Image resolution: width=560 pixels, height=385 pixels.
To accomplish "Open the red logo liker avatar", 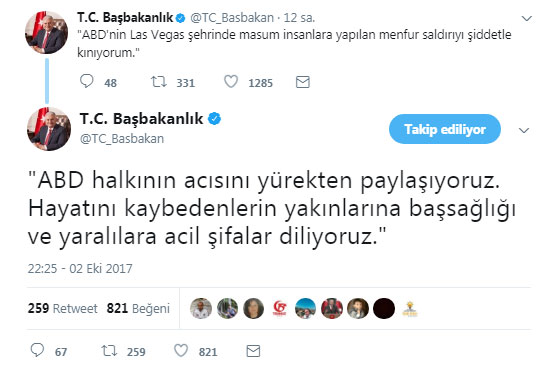I will click(280, 308).
